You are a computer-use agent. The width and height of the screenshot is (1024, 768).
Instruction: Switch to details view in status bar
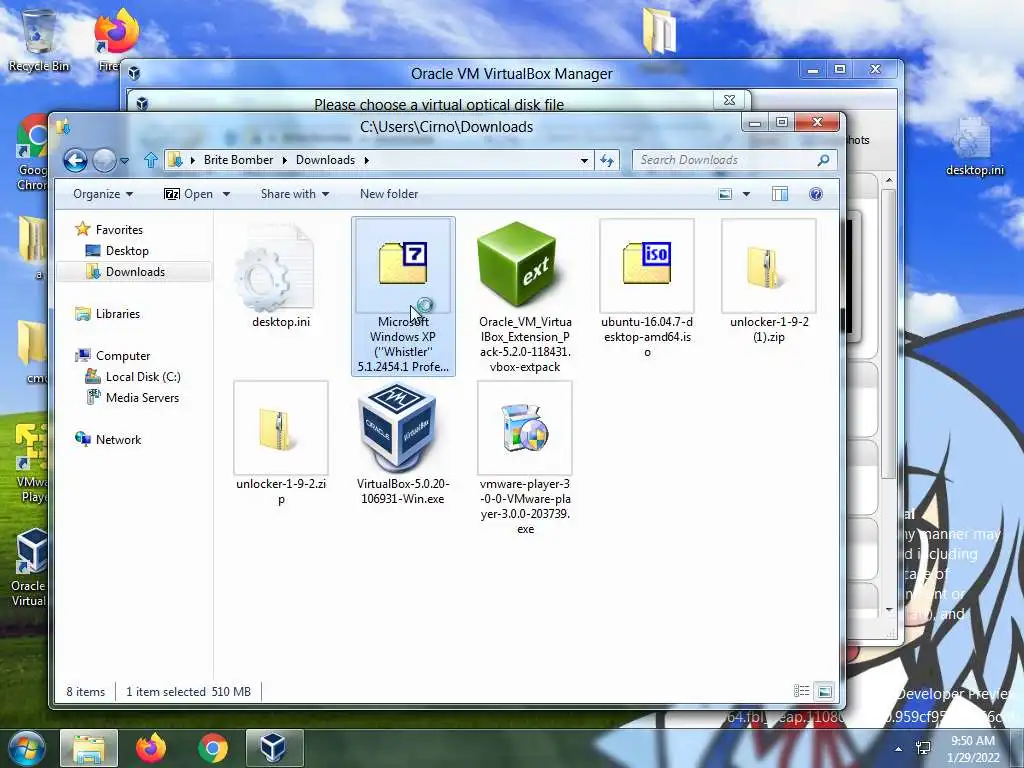[801, 691]
